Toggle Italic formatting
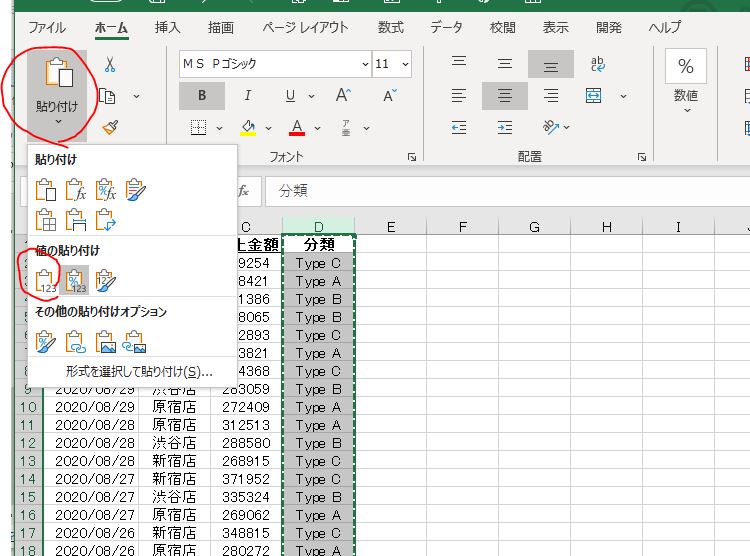Screen dimensions: 750x556 [x=247, y=96]
